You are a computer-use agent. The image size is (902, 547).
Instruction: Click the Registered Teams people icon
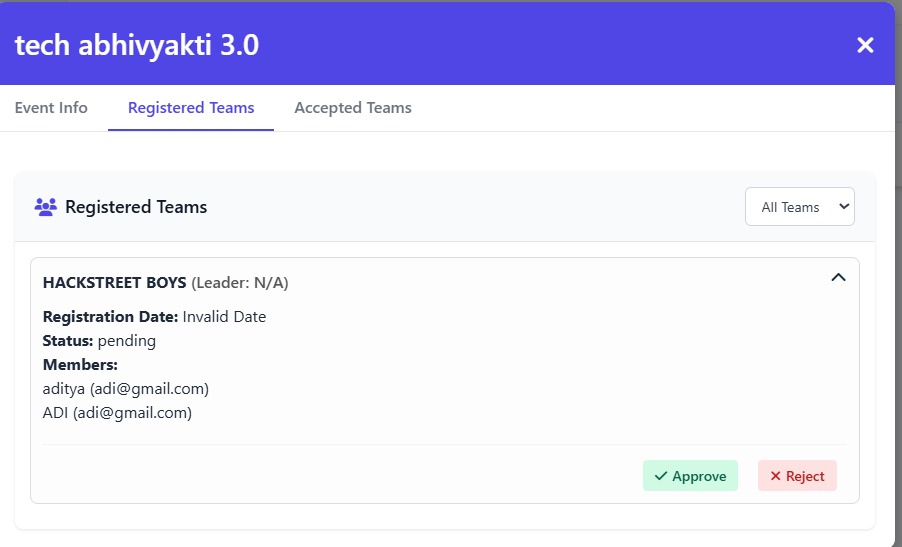[x=45, y=207]
